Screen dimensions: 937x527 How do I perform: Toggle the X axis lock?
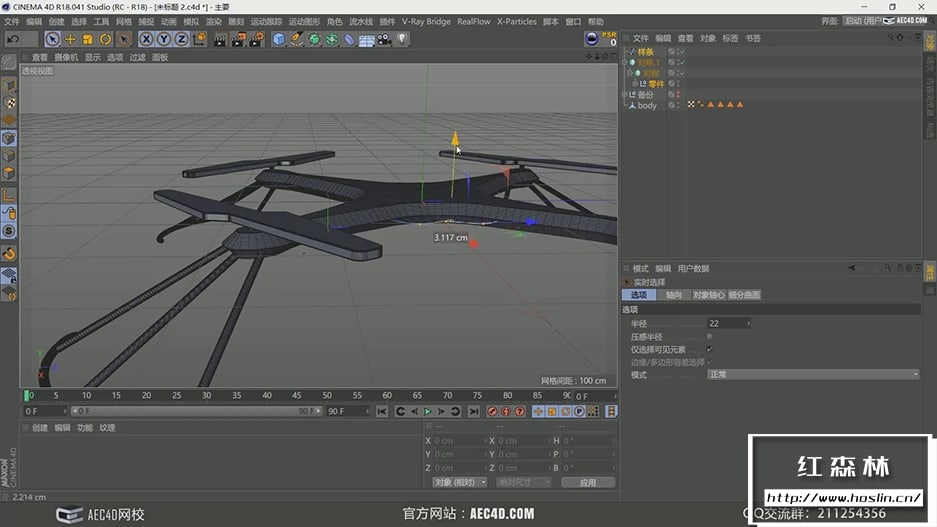pos(146,39)
